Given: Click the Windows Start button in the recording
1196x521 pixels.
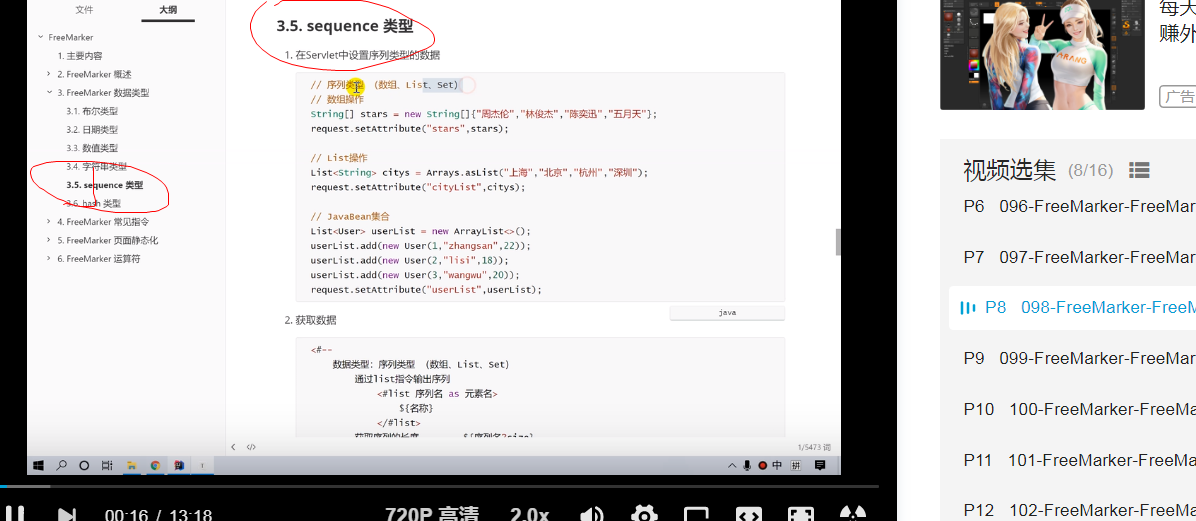Looking at the screenshot, I should 37,465.
